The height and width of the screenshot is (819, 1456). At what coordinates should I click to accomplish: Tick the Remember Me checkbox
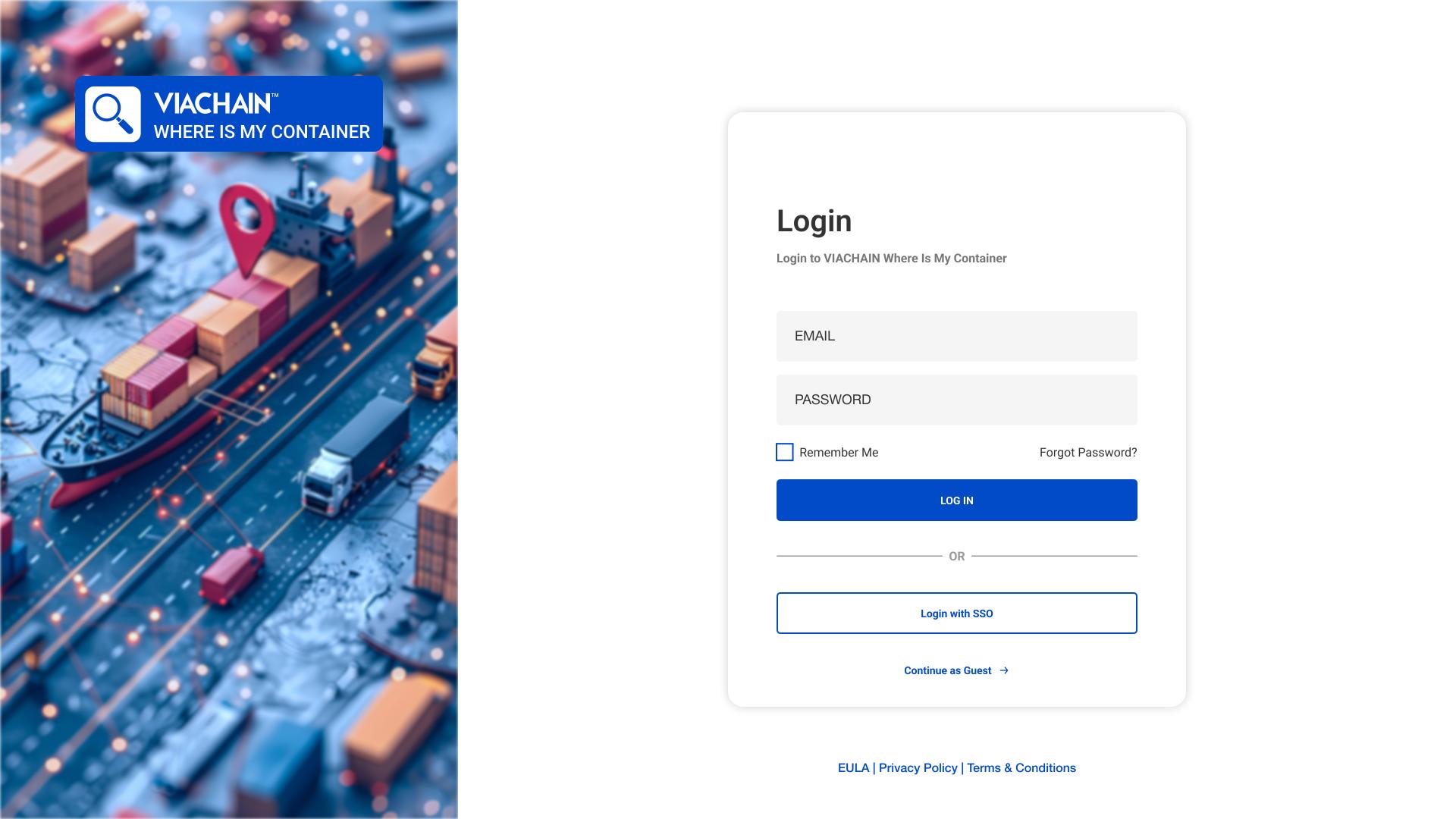pos(785,452)
